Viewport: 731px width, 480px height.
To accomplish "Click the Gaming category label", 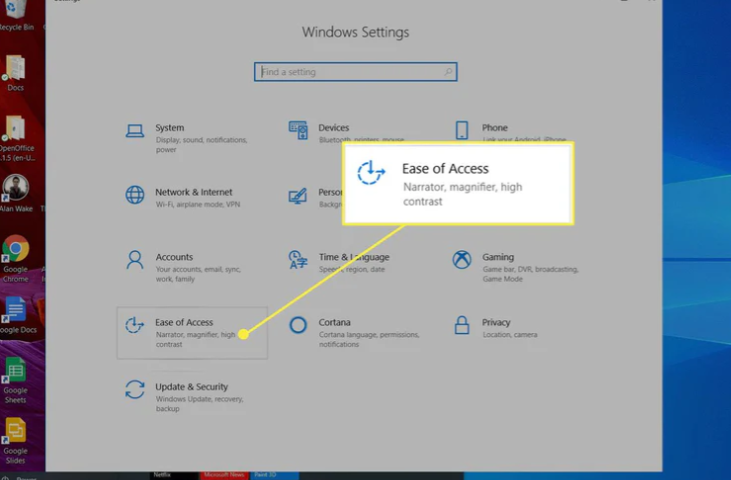I will [x=498, y=257].
